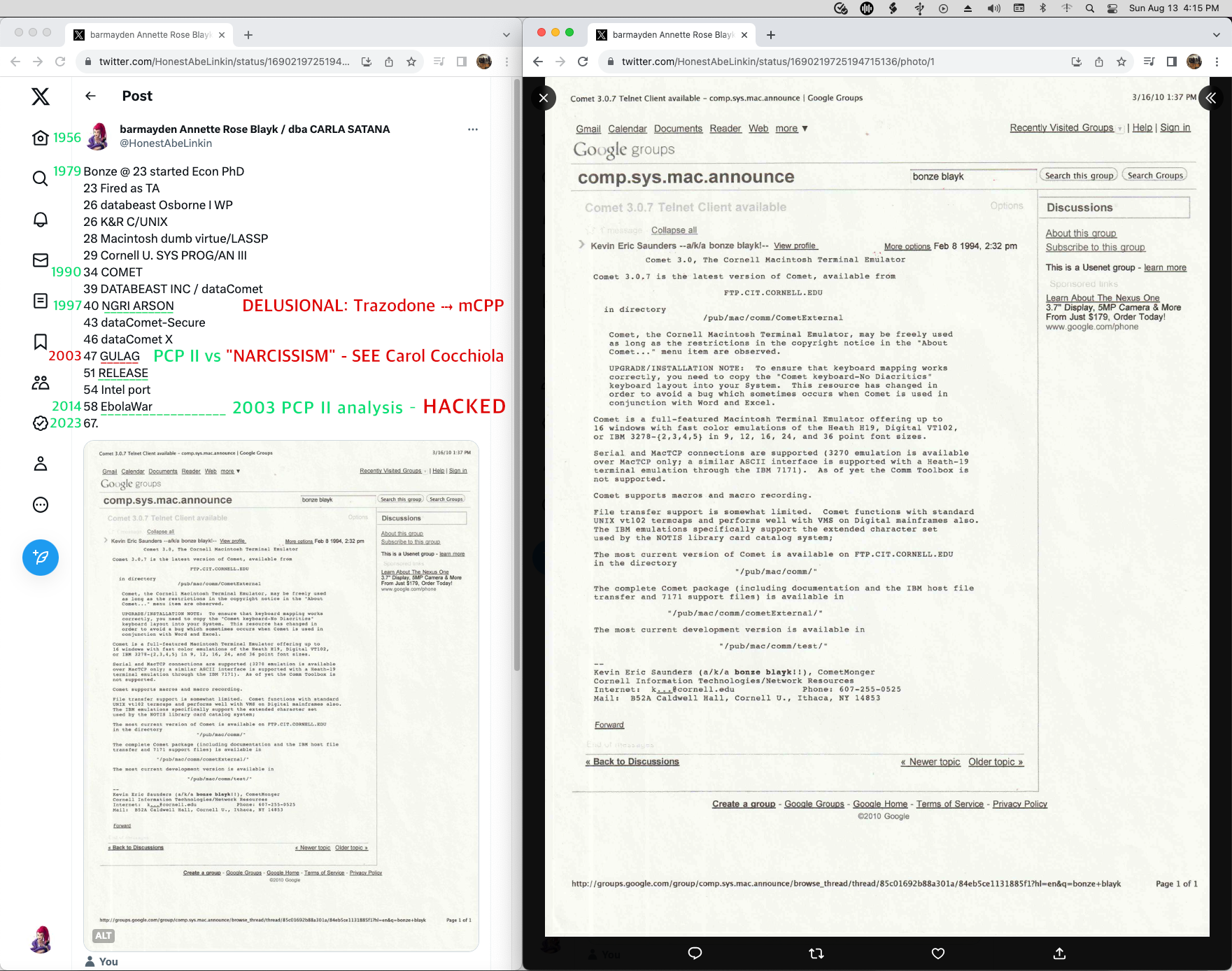
Task: Open Bluetooth menu in the menu bar
Action: click(x=1042, y=8)
